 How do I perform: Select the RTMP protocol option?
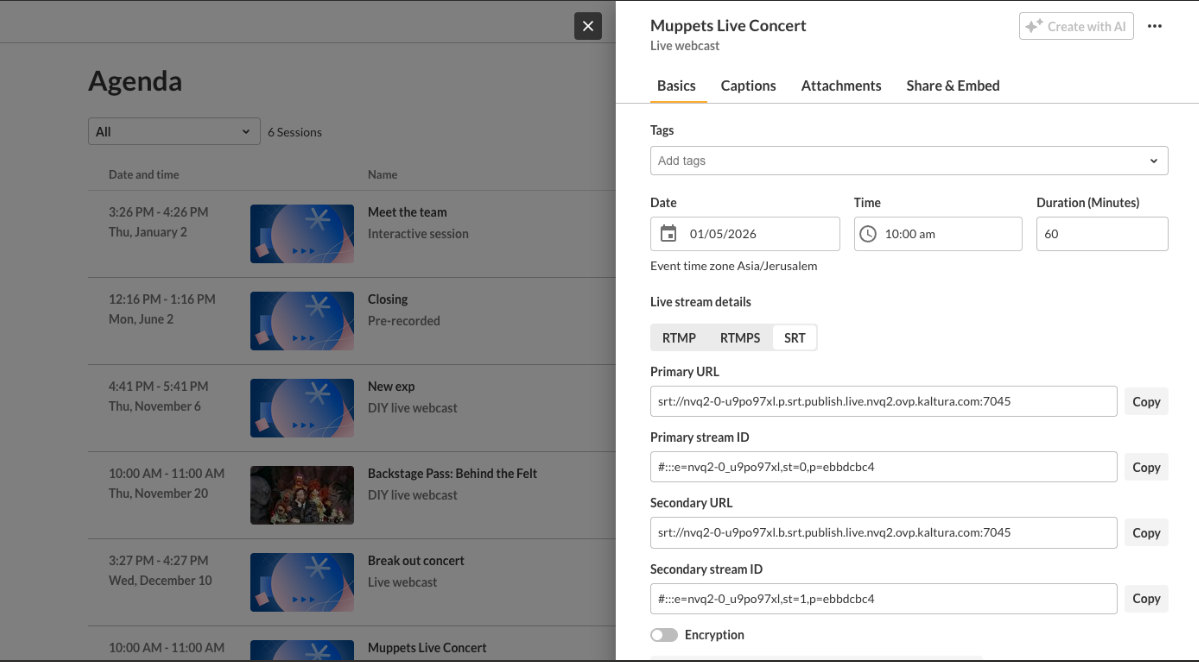[679, 338]
